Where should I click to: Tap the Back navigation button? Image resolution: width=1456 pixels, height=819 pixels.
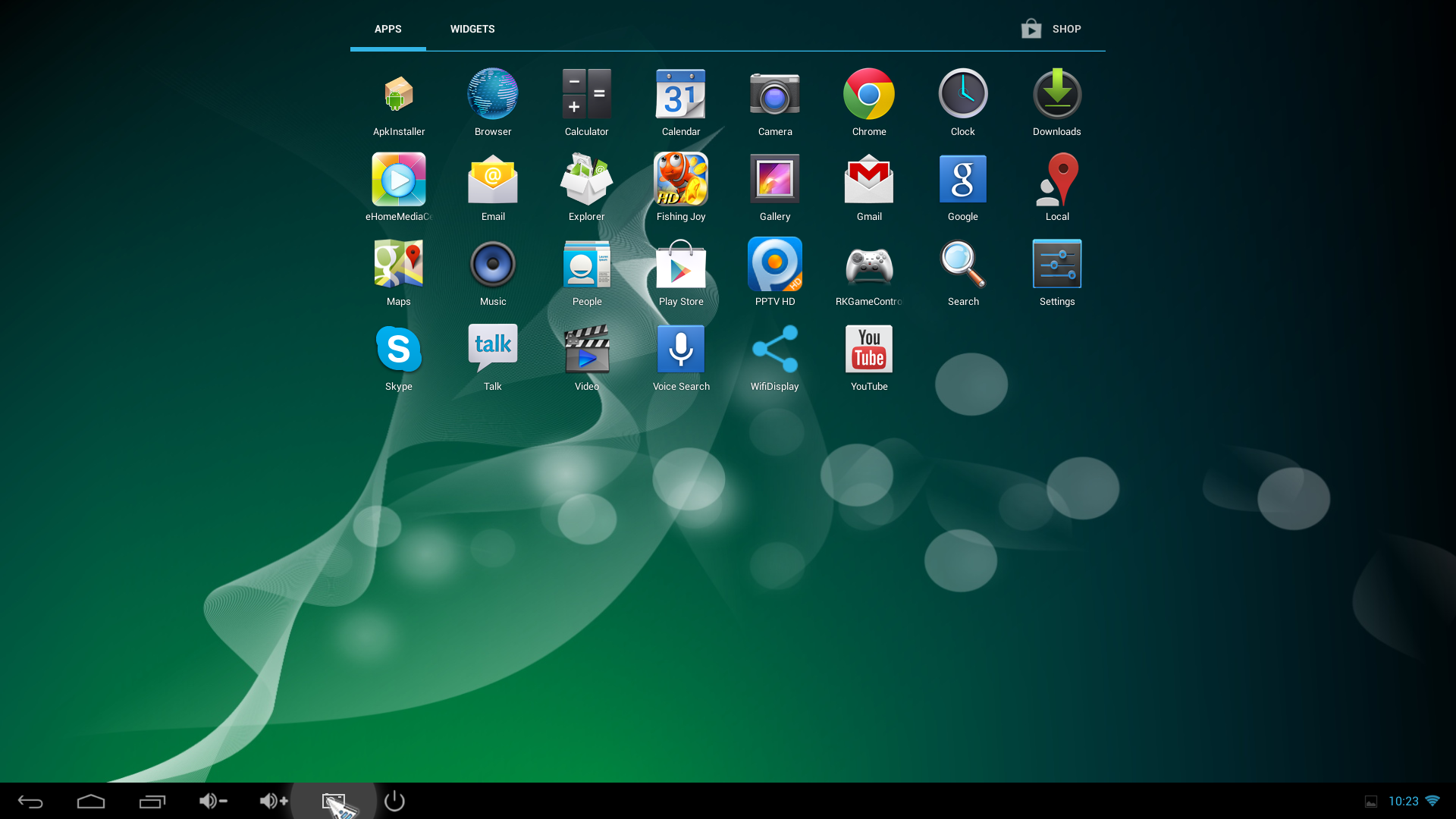[x=30, y=802]
